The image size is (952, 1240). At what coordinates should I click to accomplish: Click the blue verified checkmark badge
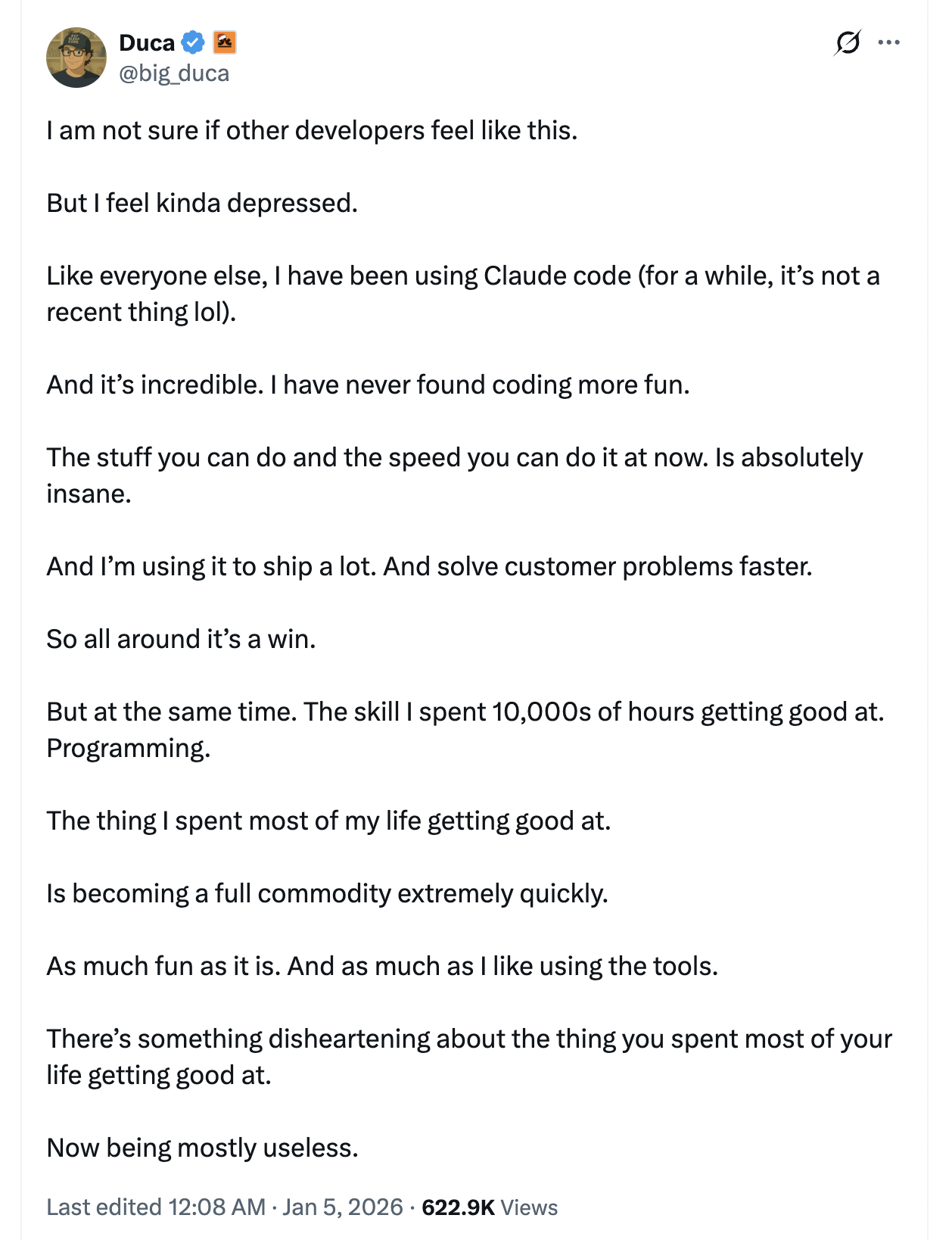tap(194, 42)
